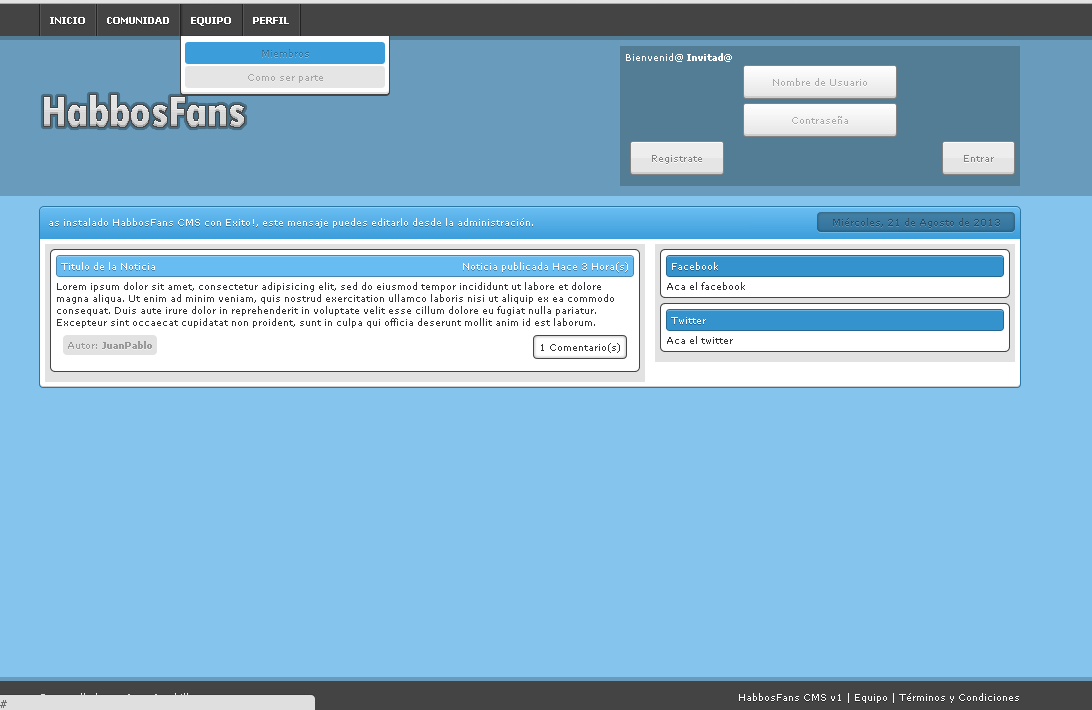Click HabbosFans CMS v1 footer text
The image size is (1092, 710).
[790, 697]
